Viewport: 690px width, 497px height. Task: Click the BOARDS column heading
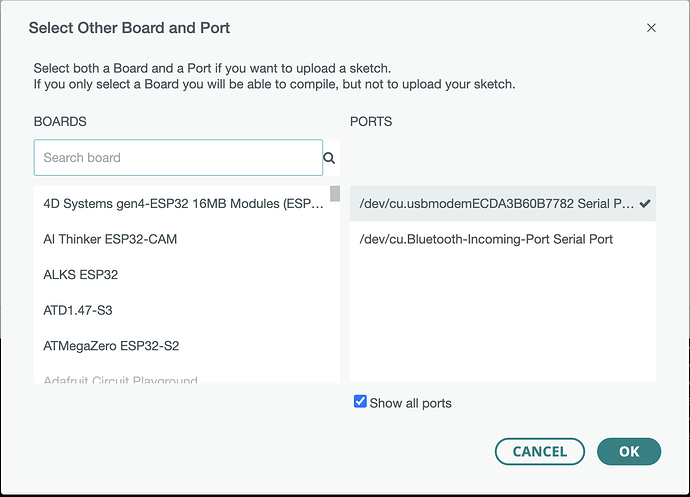(x=60, y=122)
